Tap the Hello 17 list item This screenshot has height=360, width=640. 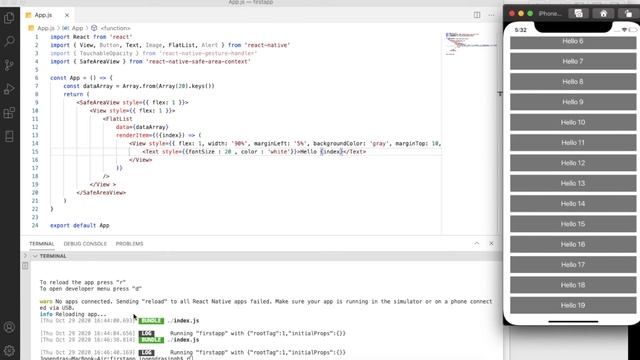coord(573,265)
